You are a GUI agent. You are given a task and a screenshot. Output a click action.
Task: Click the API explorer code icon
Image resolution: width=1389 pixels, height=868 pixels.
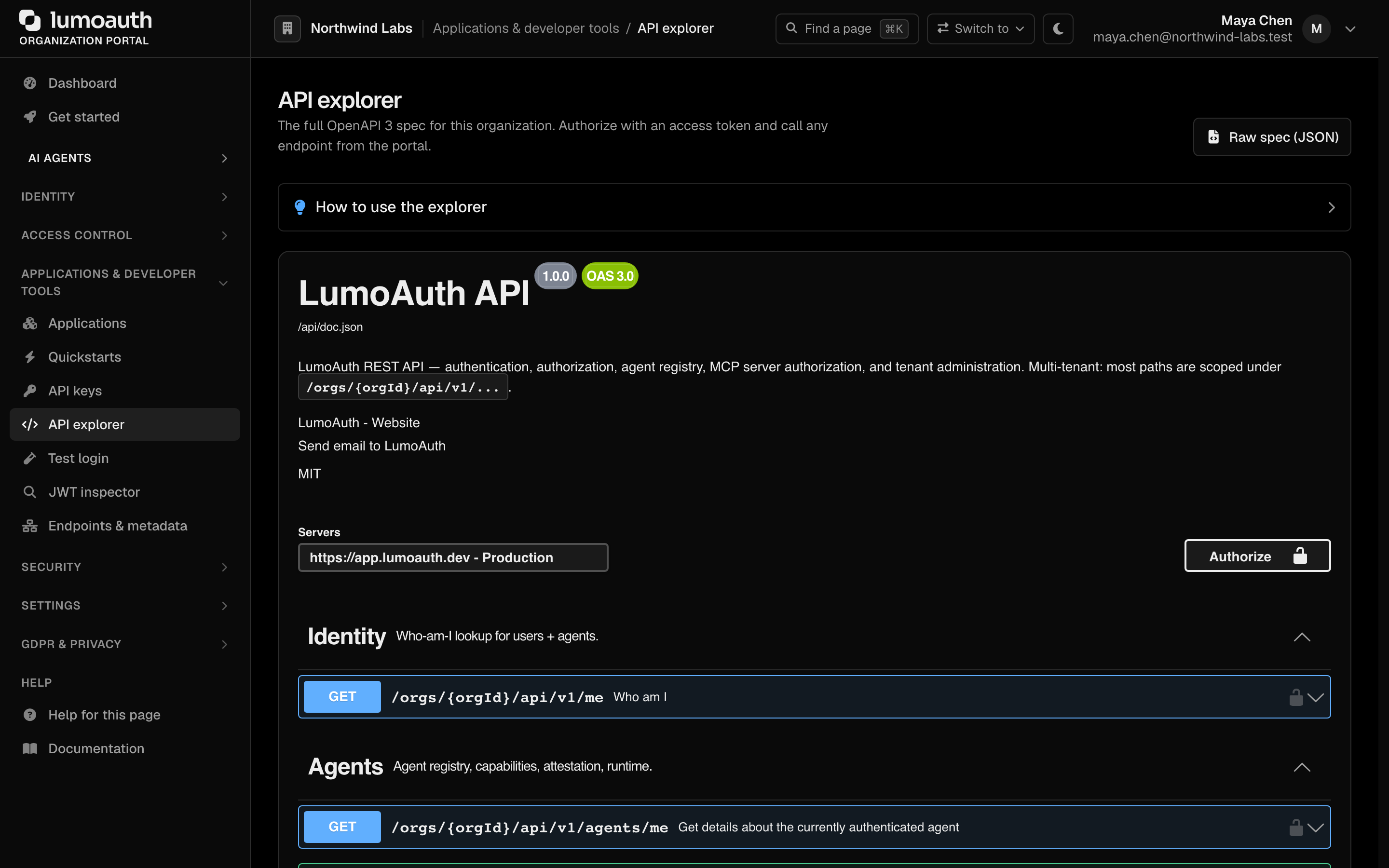pyautogui.click(x=30, y=425)
